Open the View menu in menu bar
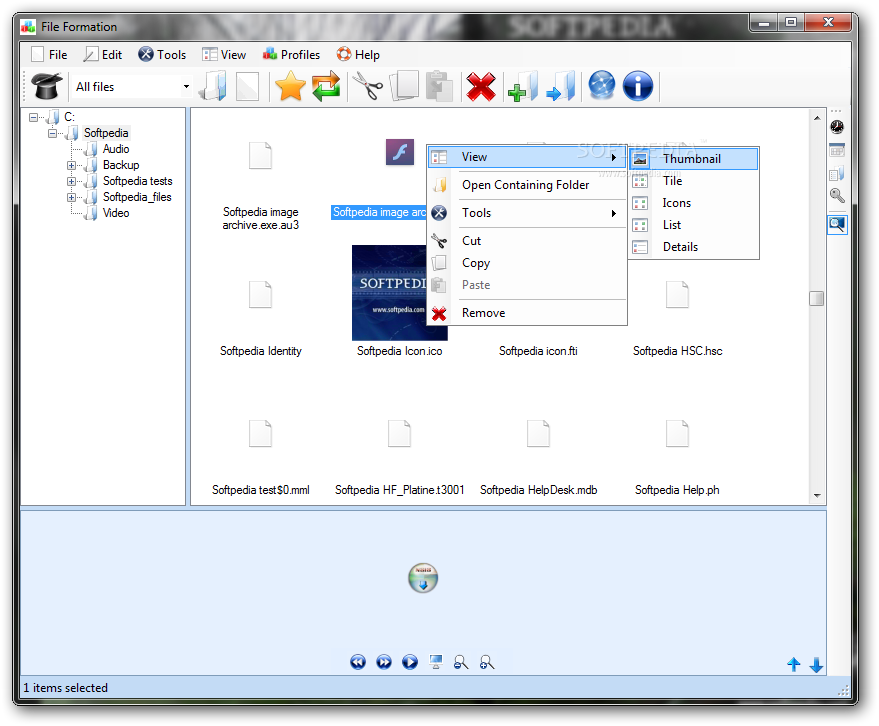 224,54
